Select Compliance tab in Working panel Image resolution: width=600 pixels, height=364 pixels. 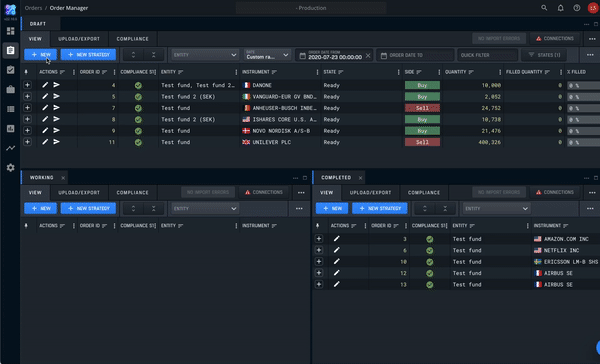pyautogui.click(x=132, y=193)
